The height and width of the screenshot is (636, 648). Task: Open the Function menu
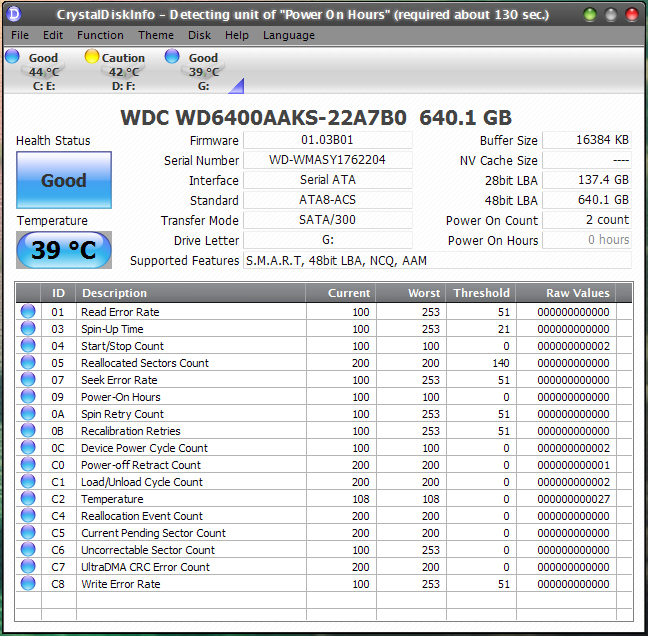tap(100, 35)
